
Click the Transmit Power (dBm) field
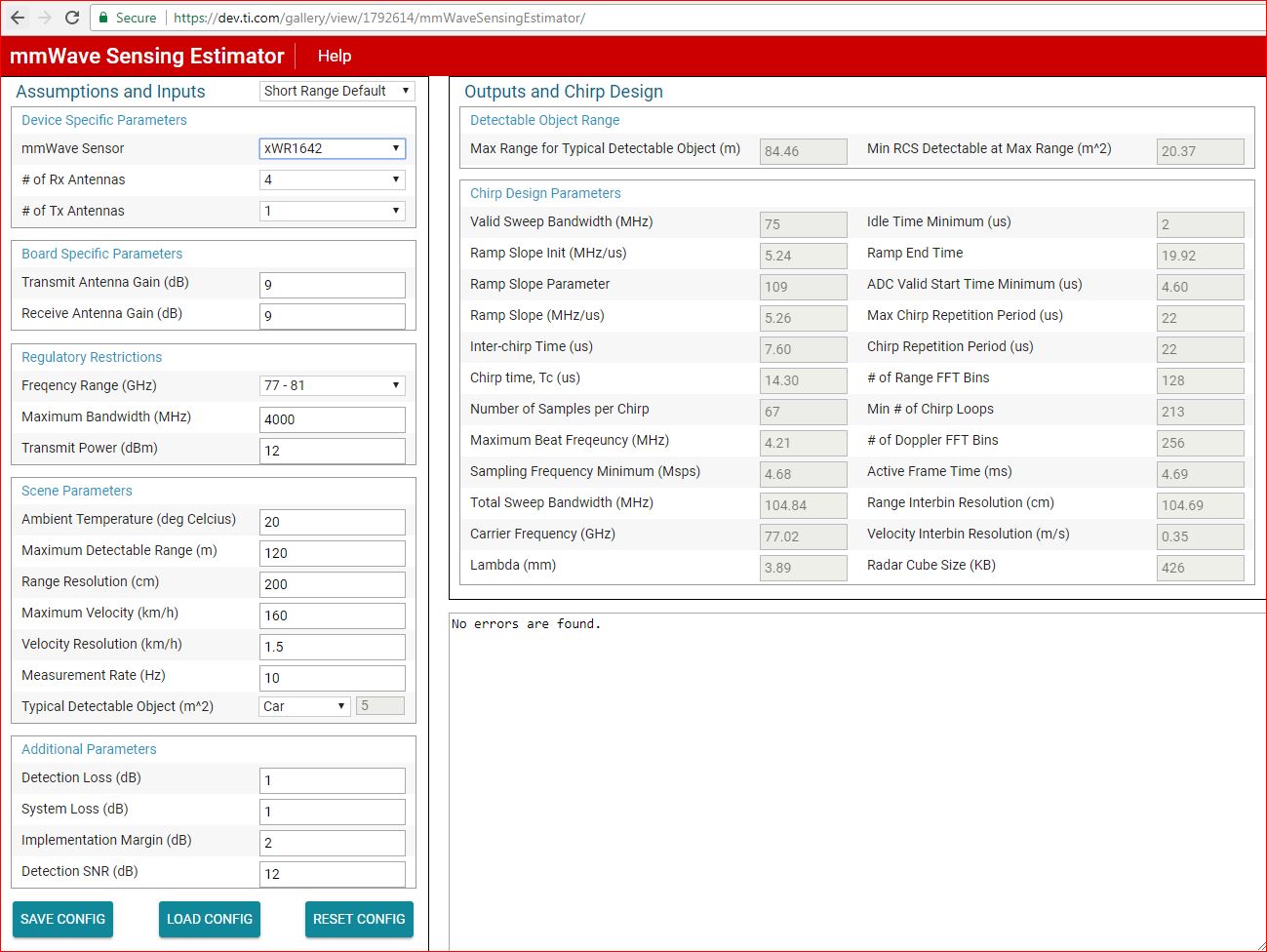(333, 451)
